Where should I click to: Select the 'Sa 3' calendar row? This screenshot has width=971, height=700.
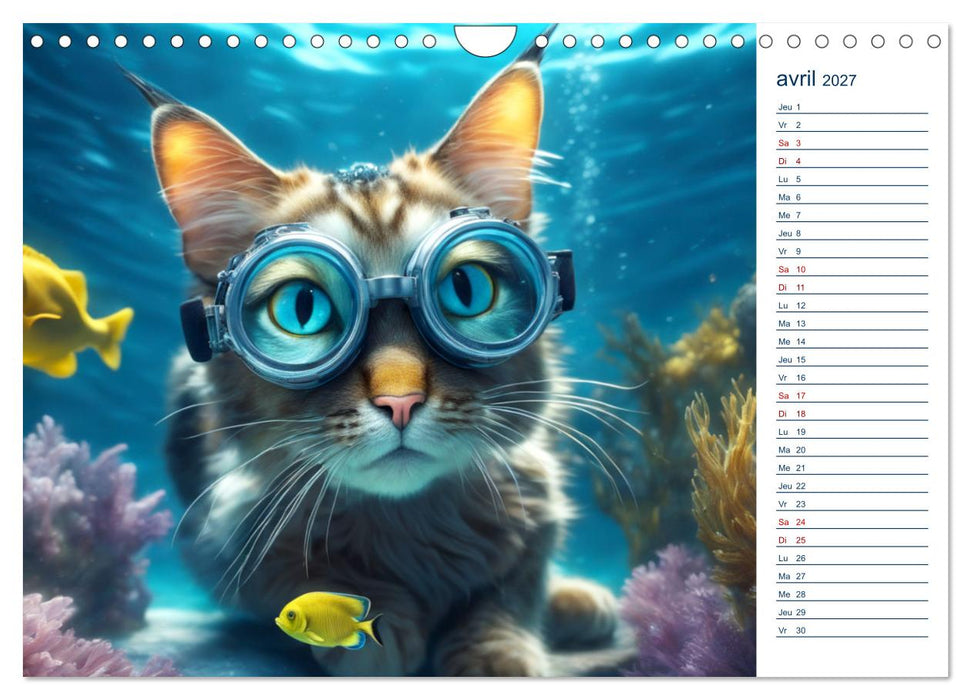tap(851, 142)
